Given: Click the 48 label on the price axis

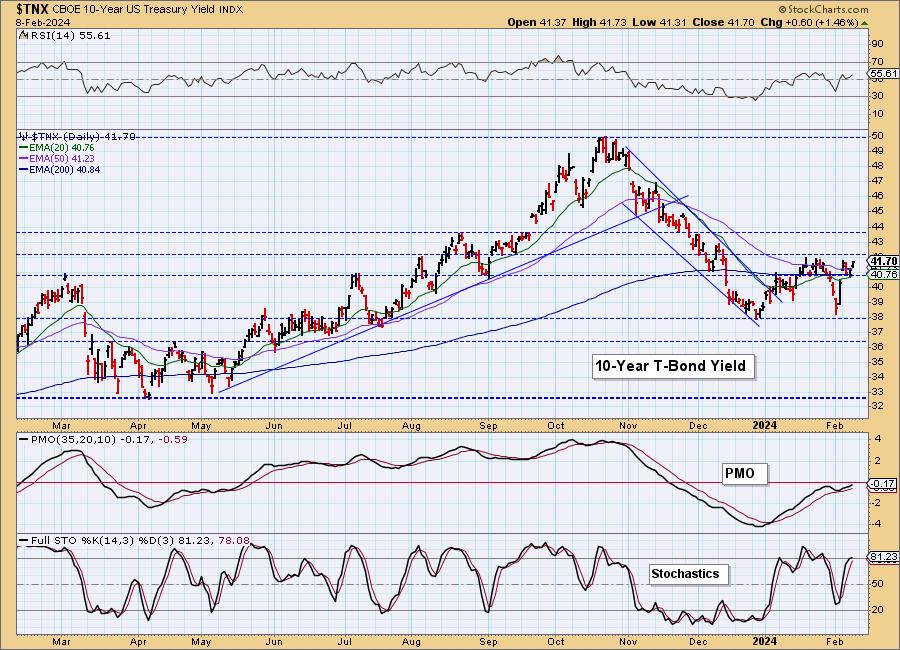Looking at the screenshot, I should point(878,166).
